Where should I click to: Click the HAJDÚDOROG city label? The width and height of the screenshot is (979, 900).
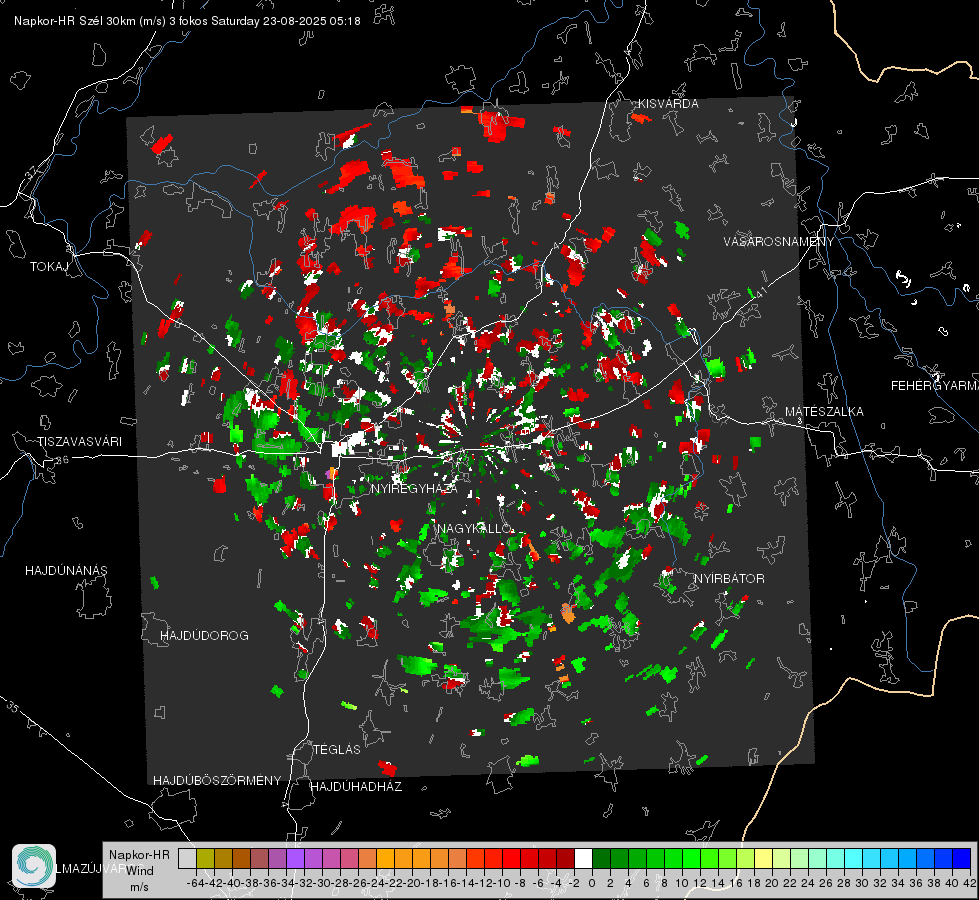coord(204,635)
